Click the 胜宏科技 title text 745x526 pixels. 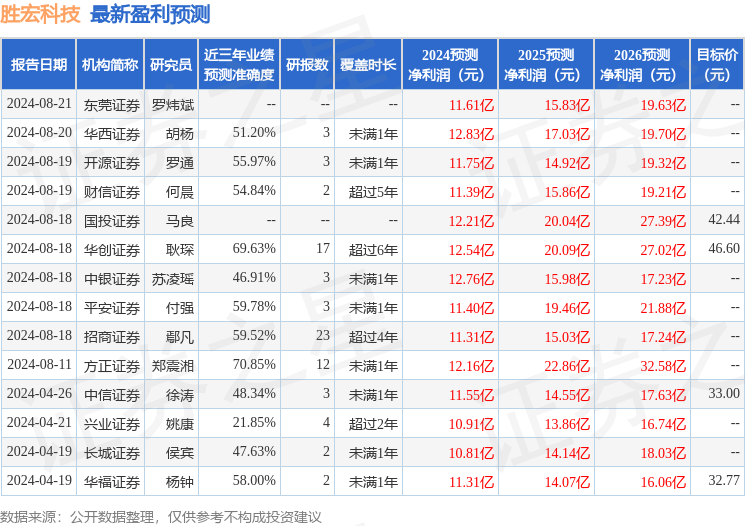tap(40, 14)
